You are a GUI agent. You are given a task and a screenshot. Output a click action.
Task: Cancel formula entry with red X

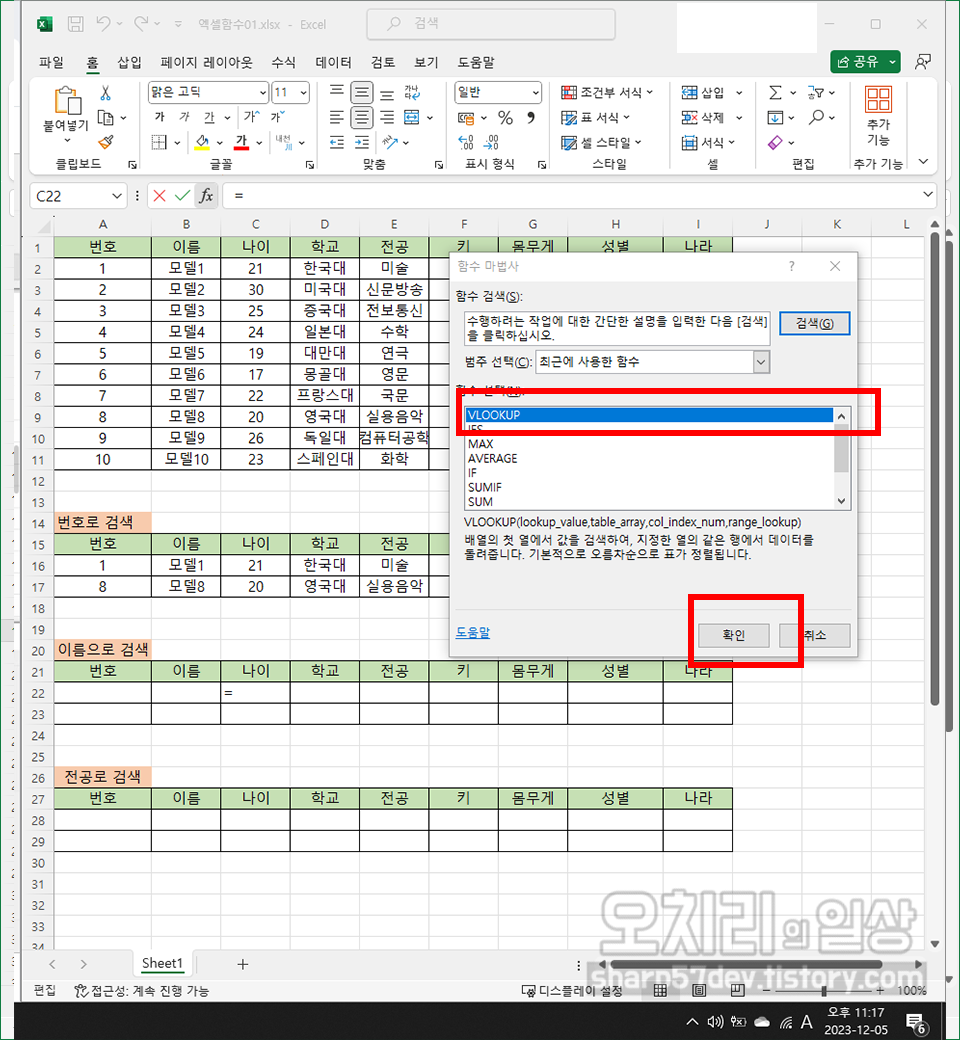[x=159, y=196]
